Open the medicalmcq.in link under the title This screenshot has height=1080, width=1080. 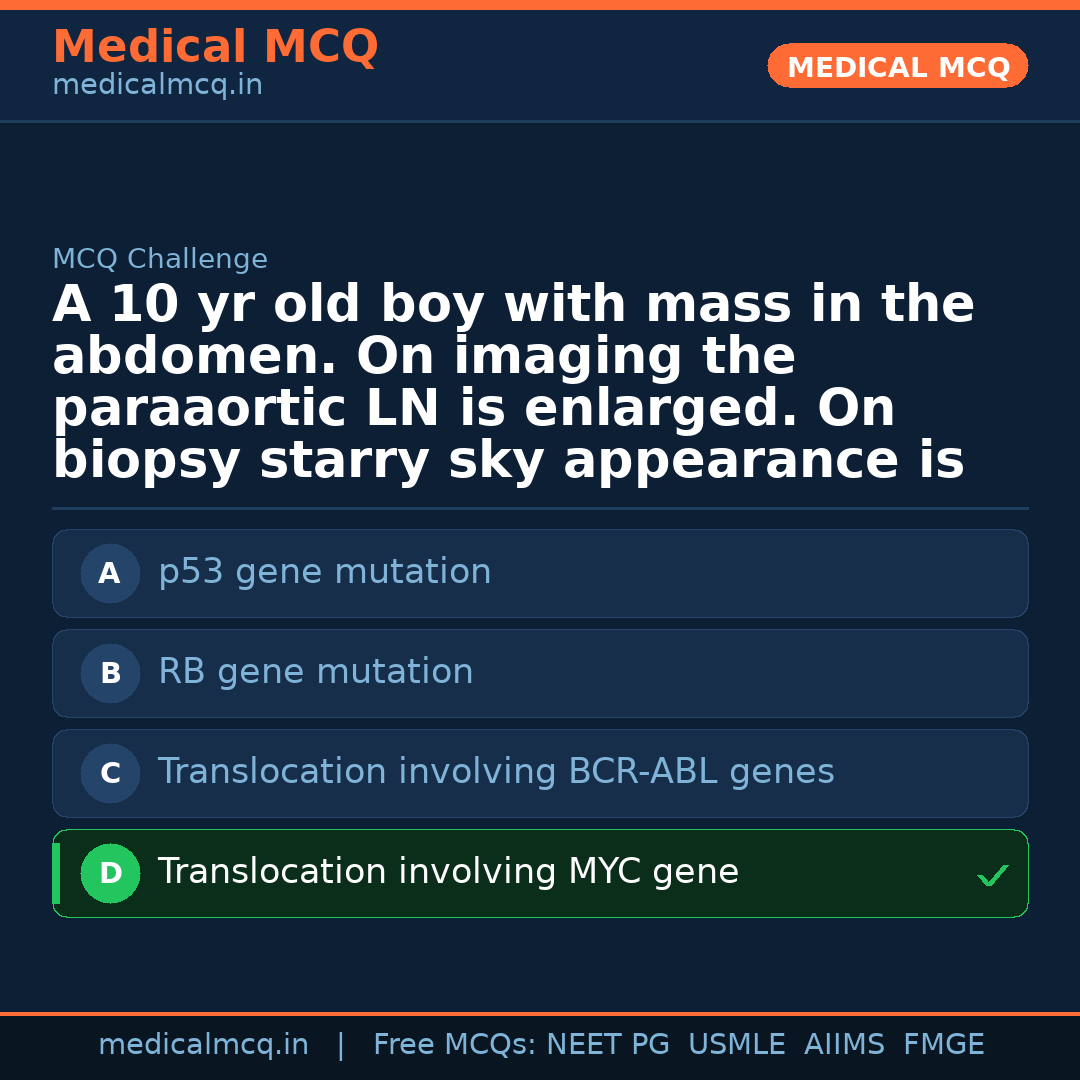tap(157, 86)
